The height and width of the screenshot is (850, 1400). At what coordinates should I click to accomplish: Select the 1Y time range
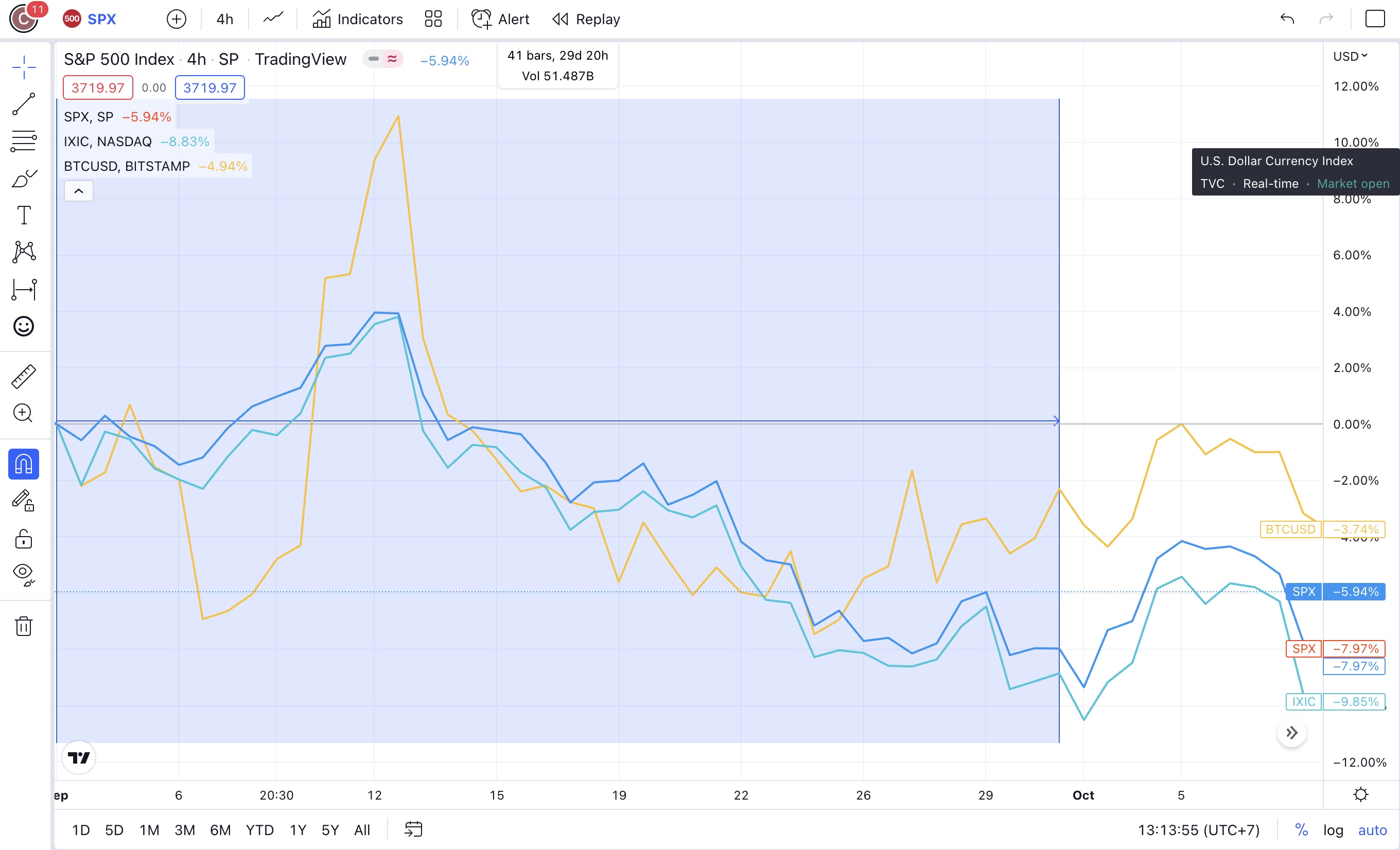297,830
